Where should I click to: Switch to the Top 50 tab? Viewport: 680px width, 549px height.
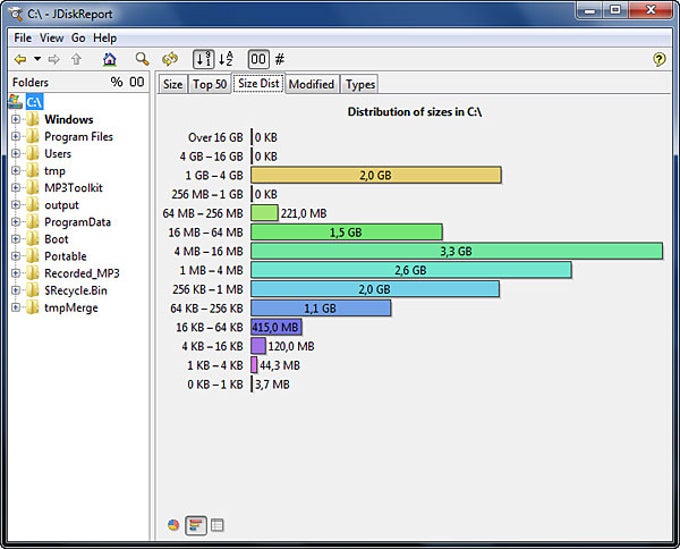click(210, 84)
